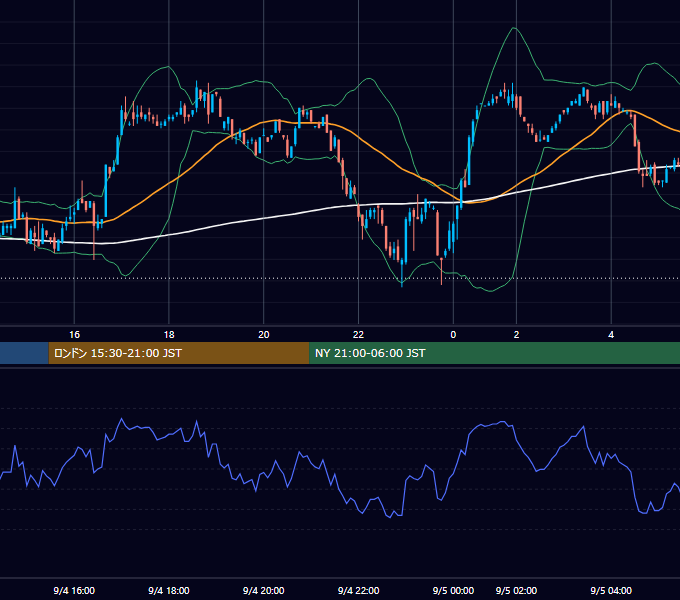Click the 20 label on price chart axis

click(264, 335)
